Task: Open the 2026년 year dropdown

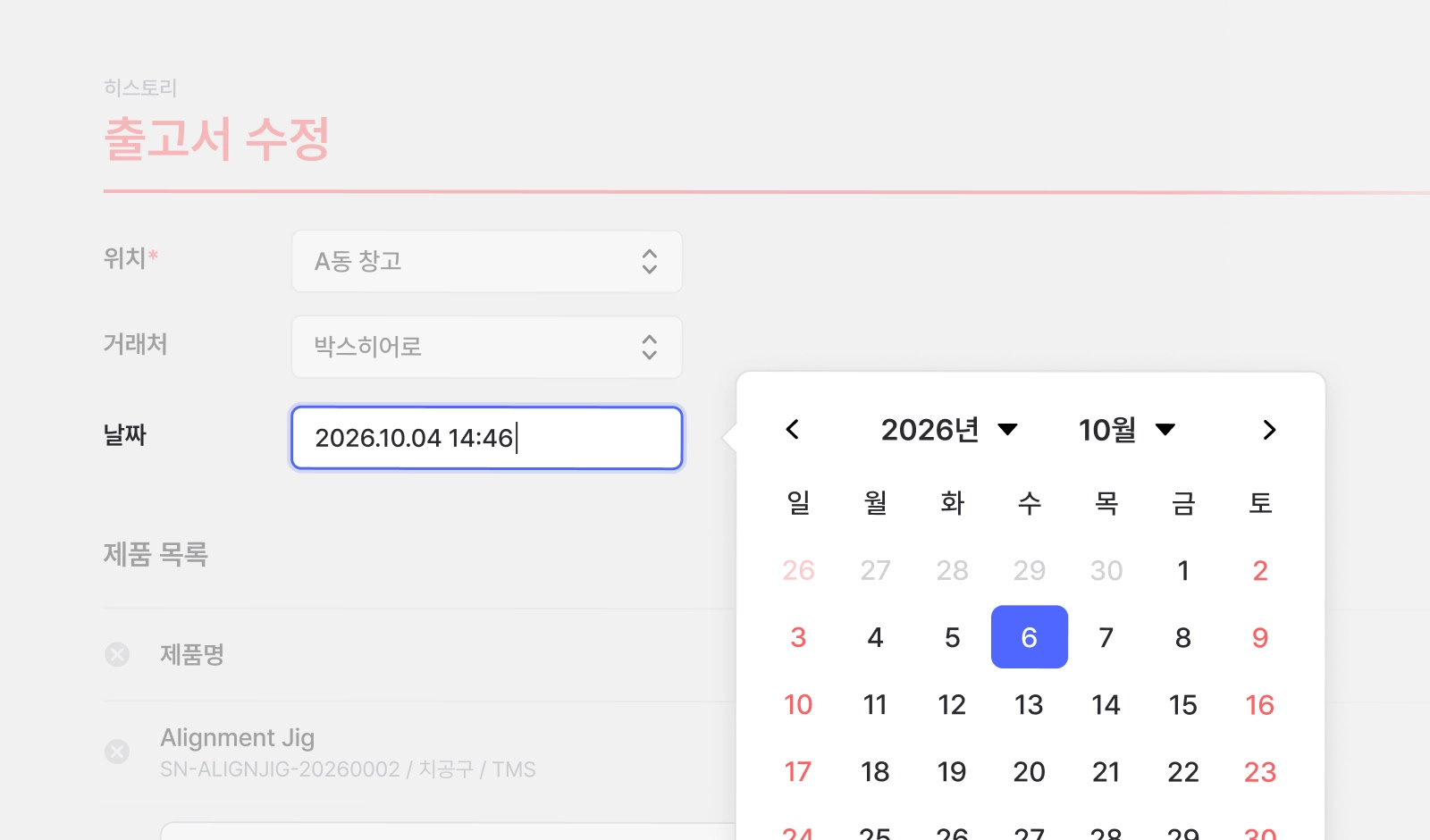Action: tap(949, 430)
